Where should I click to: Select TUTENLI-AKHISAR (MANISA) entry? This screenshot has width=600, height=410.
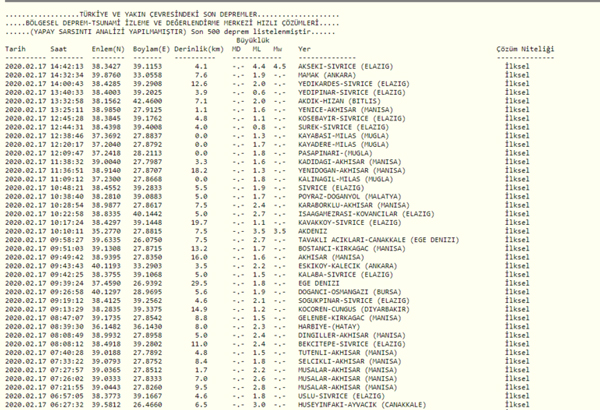click(347, 353)
